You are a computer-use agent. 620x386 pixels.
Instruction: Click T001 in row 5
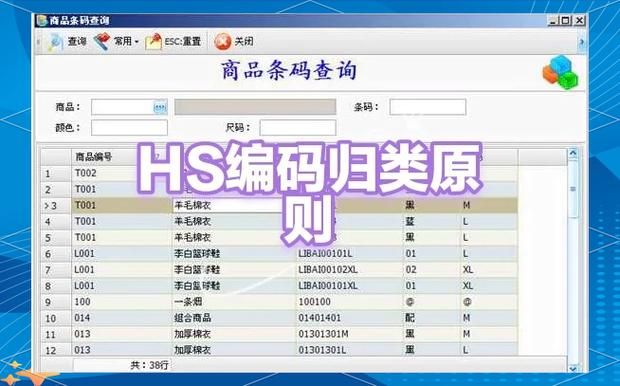pos(85,237)
